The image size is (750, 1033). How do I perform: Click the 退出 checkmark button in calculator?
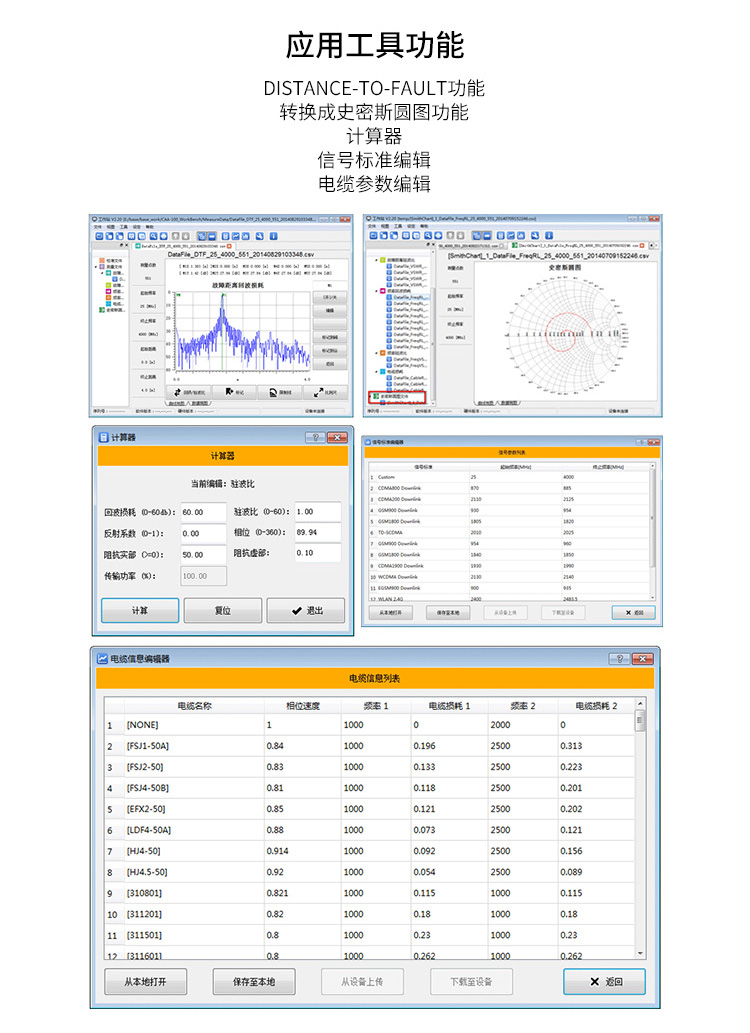pyautogui.click(x=305, y=610)
